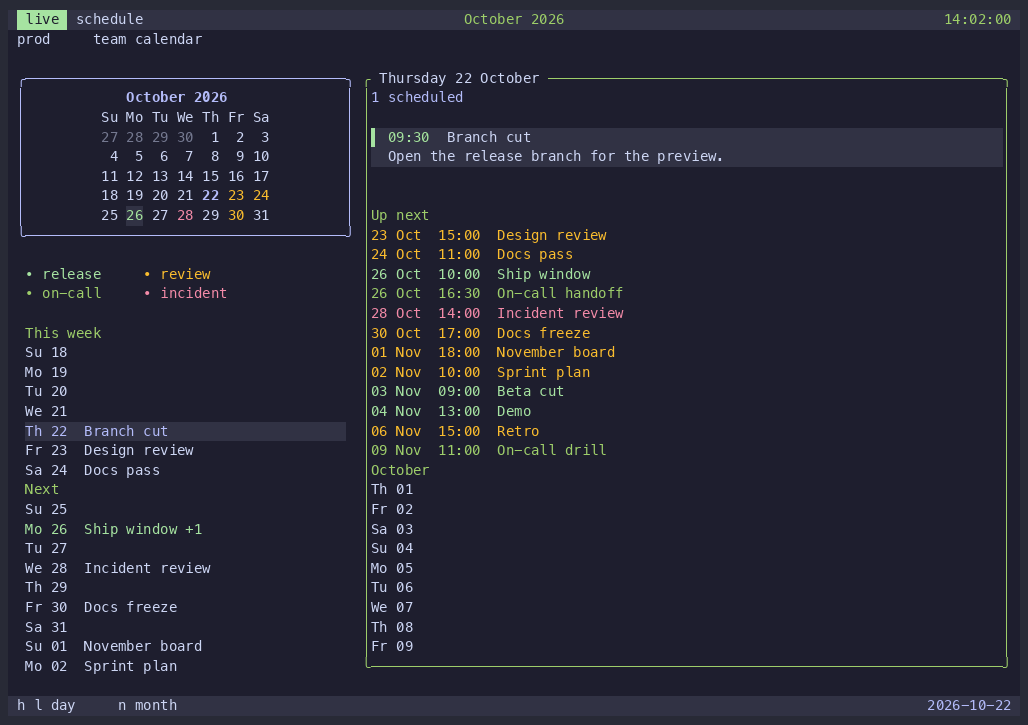
Task: Select day 15 in the calendar grid
Action: pos(210,176)
